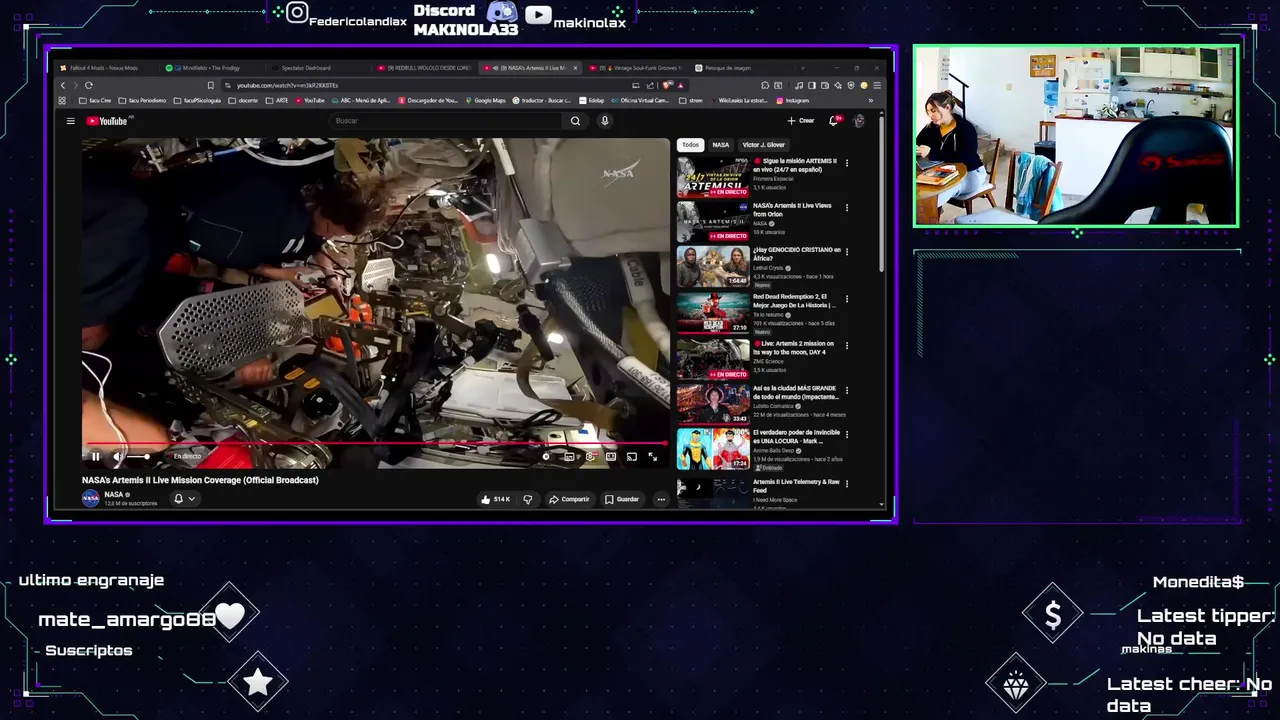Switch to Vintage Soul-Funk Grooves tab

(x=635, y=68)
